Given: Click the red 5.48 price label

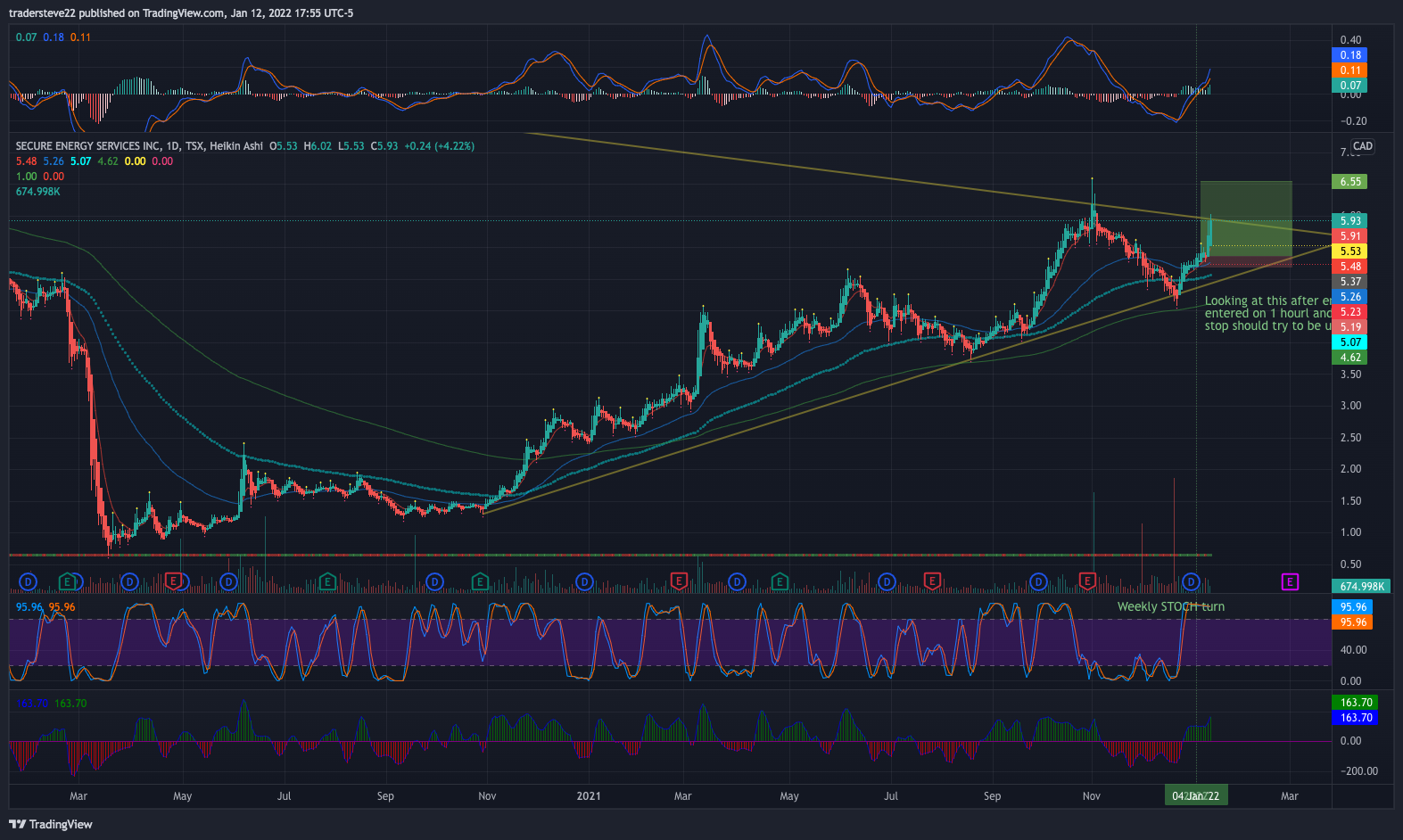Looking at the screenshot, I should (1350, 267).
